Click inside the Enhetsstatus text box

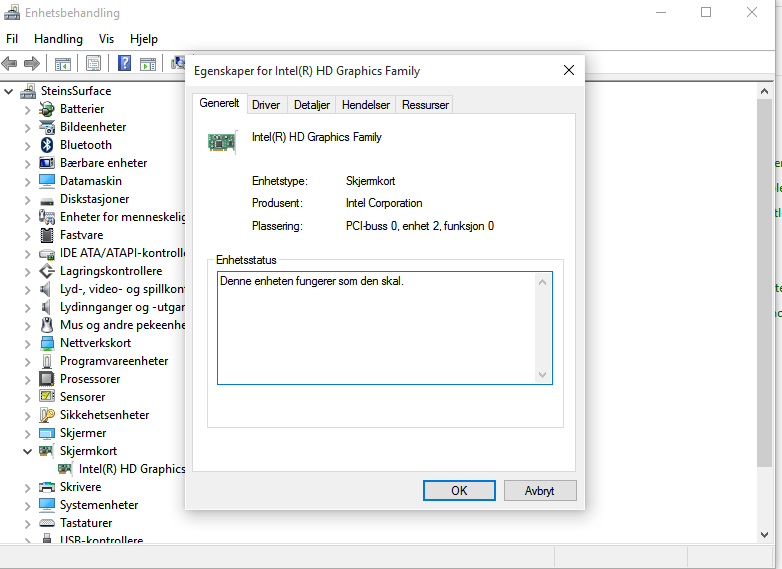[x=385, y=328]
